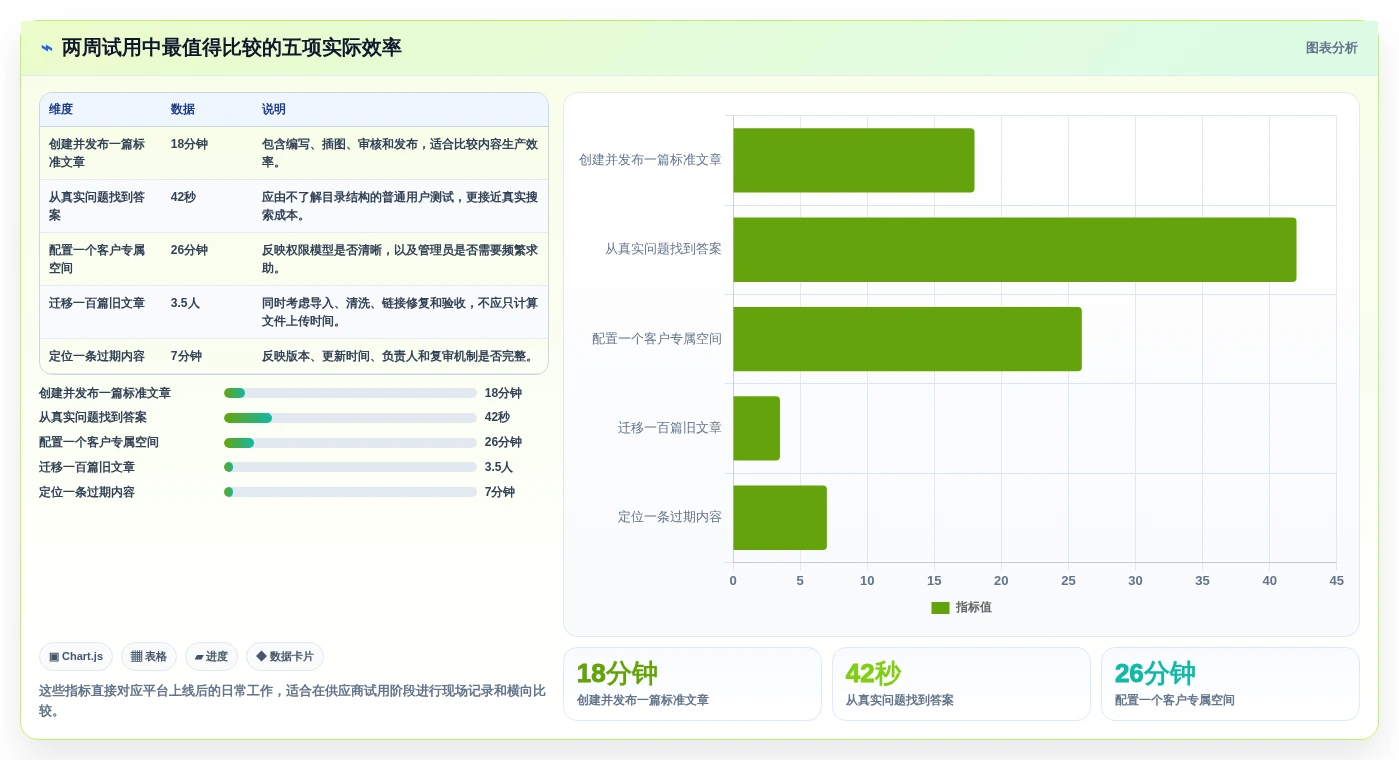Click the 定位一条过期内容 chart bar

pyautogui.click(x=780, y=517)
